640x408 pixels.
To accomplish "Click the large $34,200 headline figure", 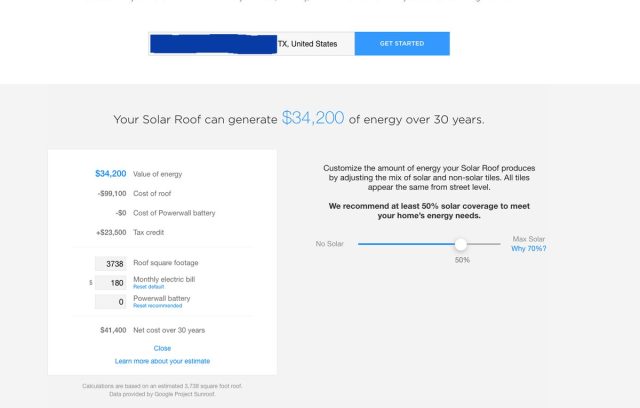I will pyautogui.click(x=313, y=118).
